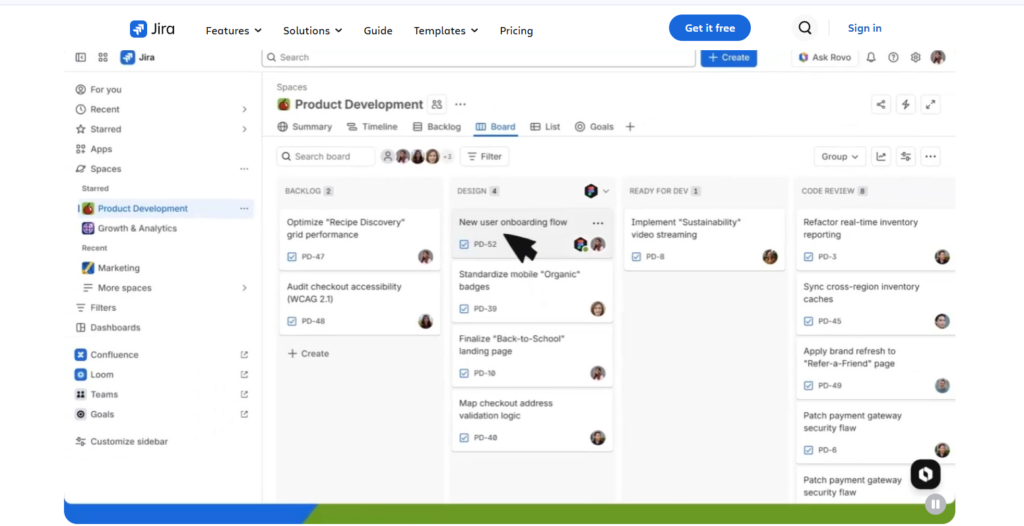Add a new view with plus icon
Image resolution: width=1024 pixels, height=526 pixels.
[630, 127]
